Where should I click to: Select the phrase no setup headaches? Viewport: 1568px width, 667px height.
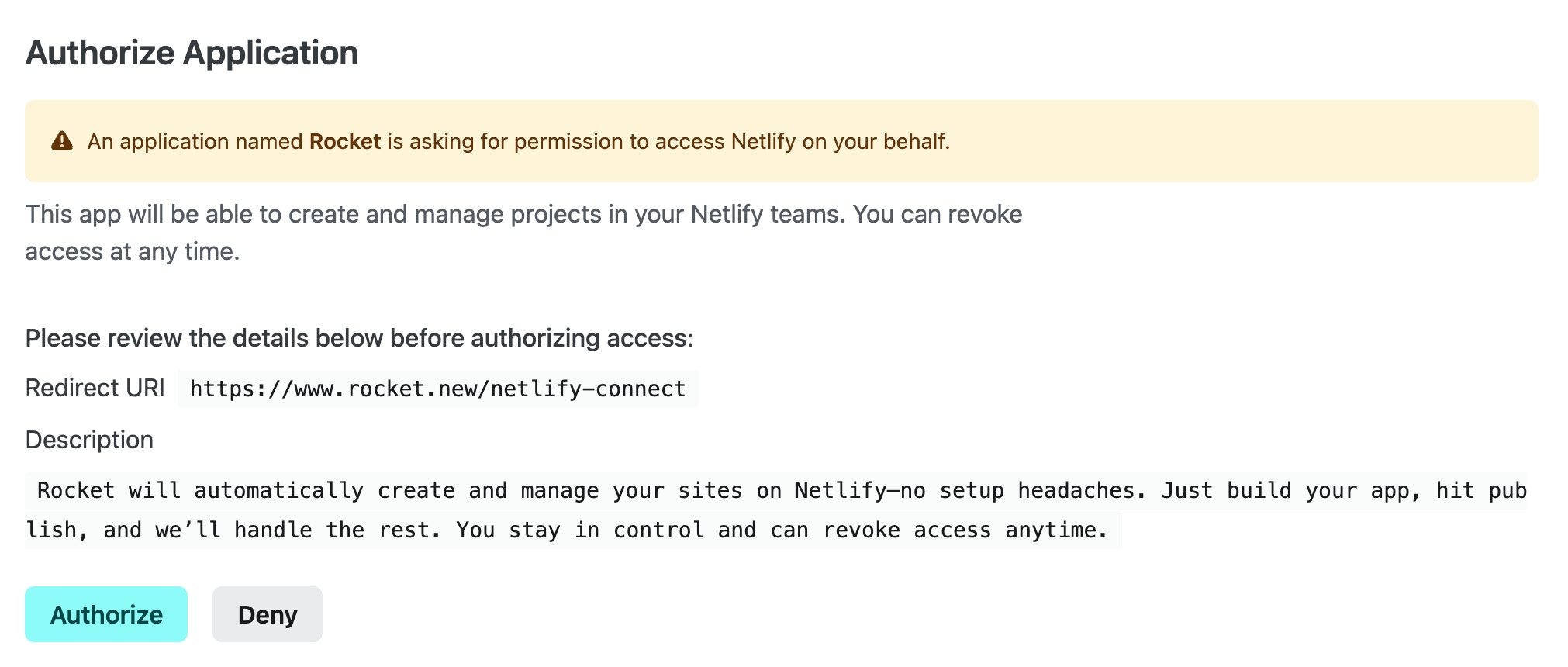point(1016,490)
